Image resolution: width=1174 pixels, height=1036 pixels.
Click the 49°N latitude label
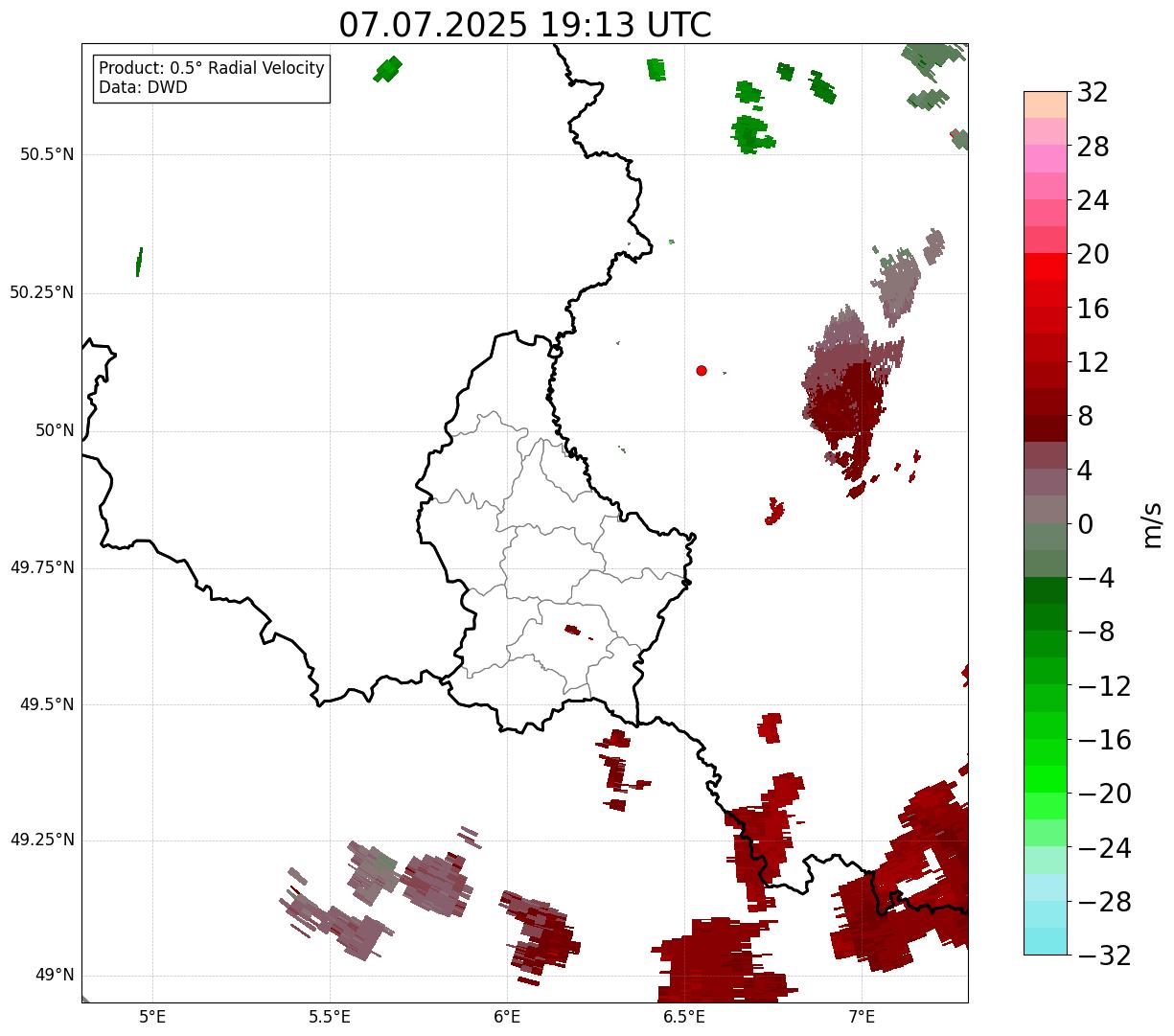pyautogui.click(x=55, y=976)
